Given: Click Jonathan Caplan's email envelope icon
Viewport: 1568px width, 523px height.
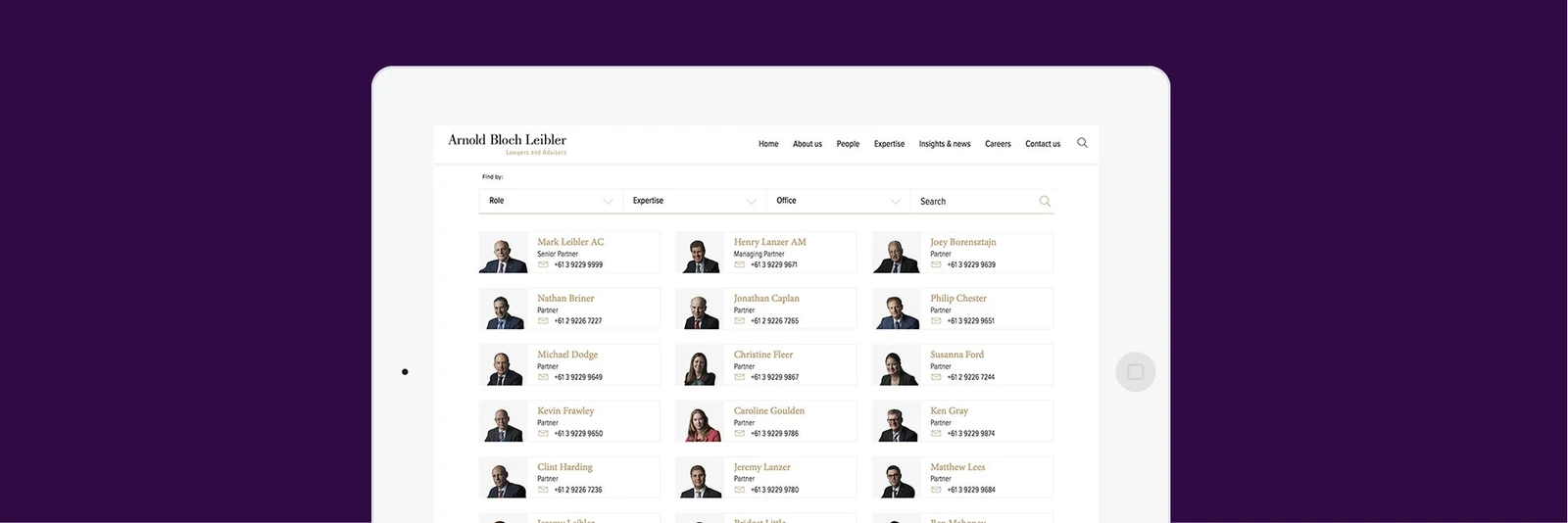Looking at the screenshot, I should [x=740, y=320].
